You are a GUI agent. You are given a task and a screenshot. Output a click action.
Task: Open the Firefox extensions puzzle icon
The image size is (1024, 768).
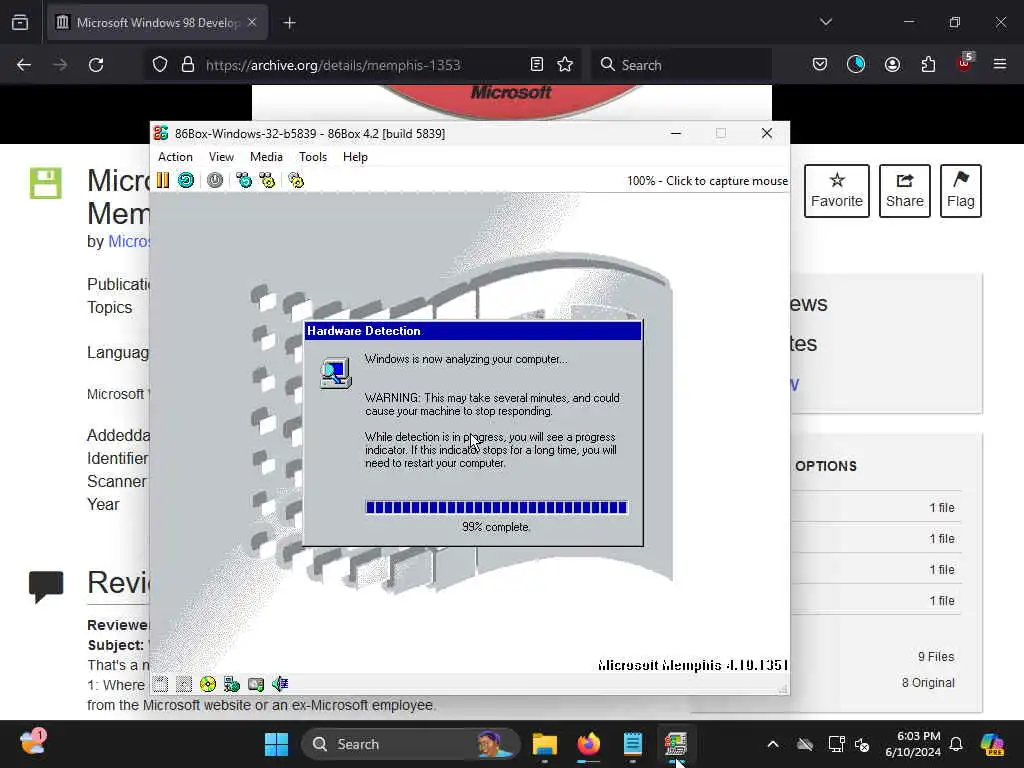[928, 65]
